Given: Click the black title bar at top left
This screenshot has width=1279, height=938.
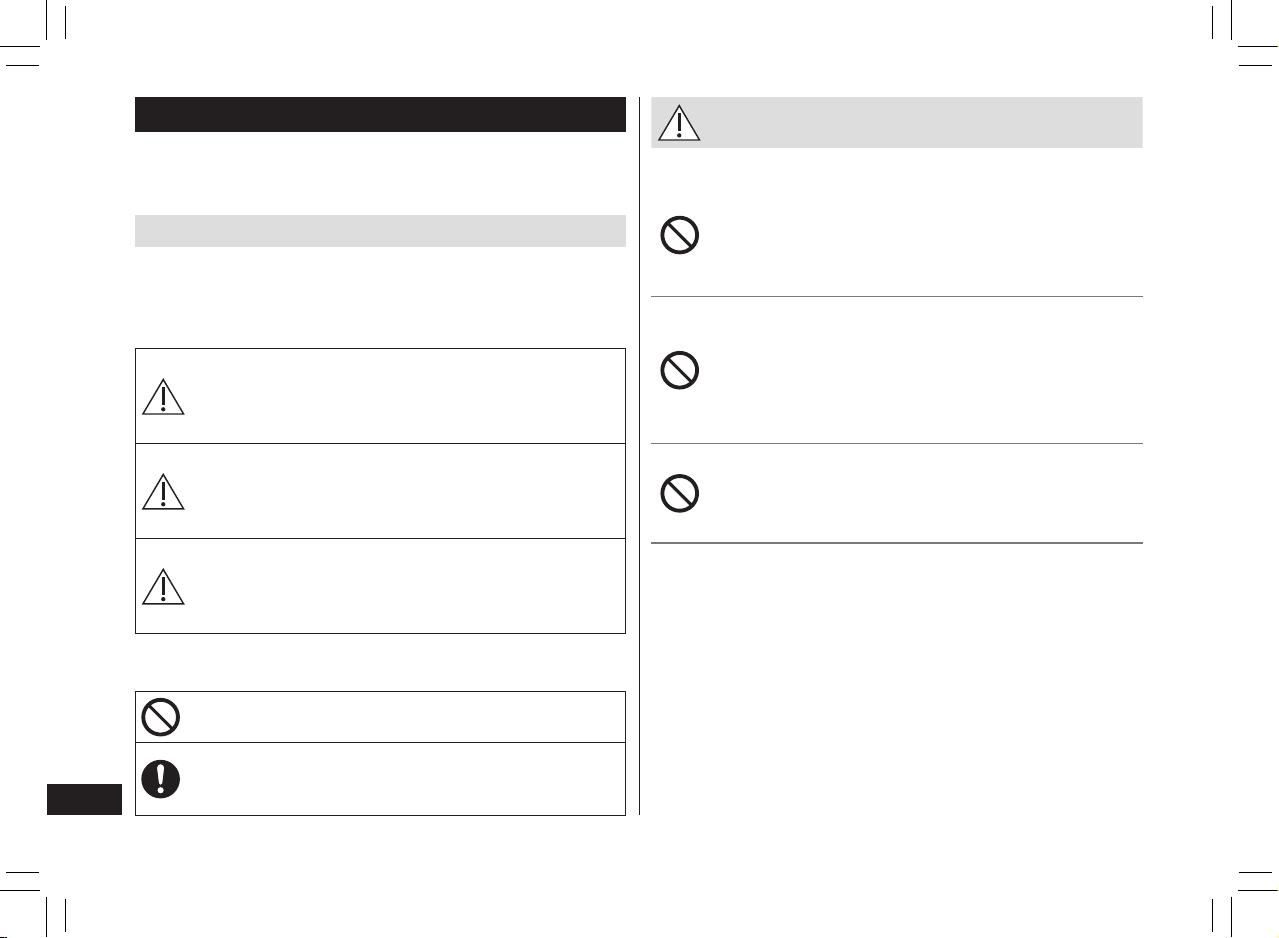Looking at the screenshot, I should 380,114.
